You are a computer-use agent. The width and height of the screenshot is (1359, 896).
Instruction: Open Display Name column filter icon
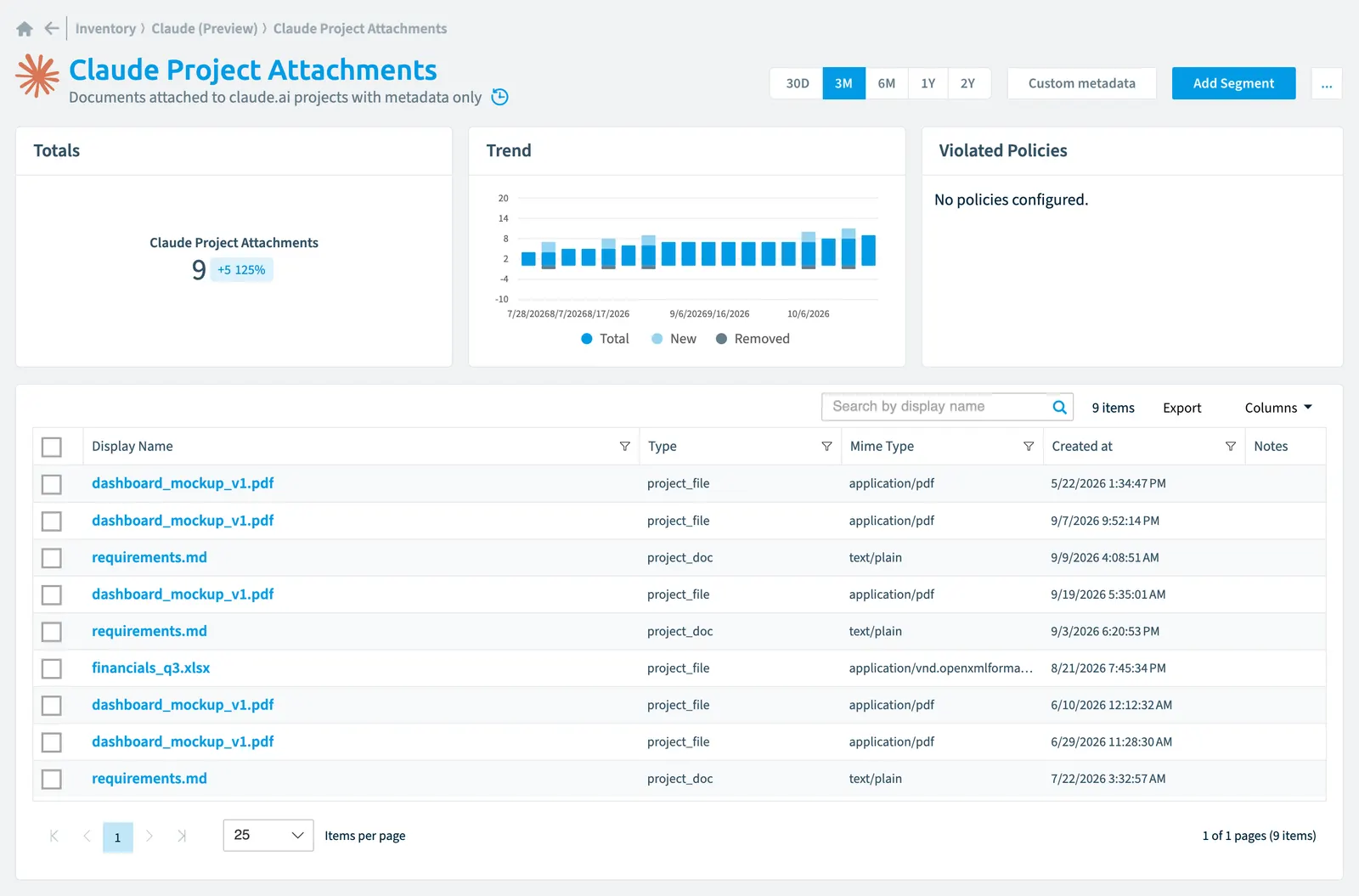[624, 446]
